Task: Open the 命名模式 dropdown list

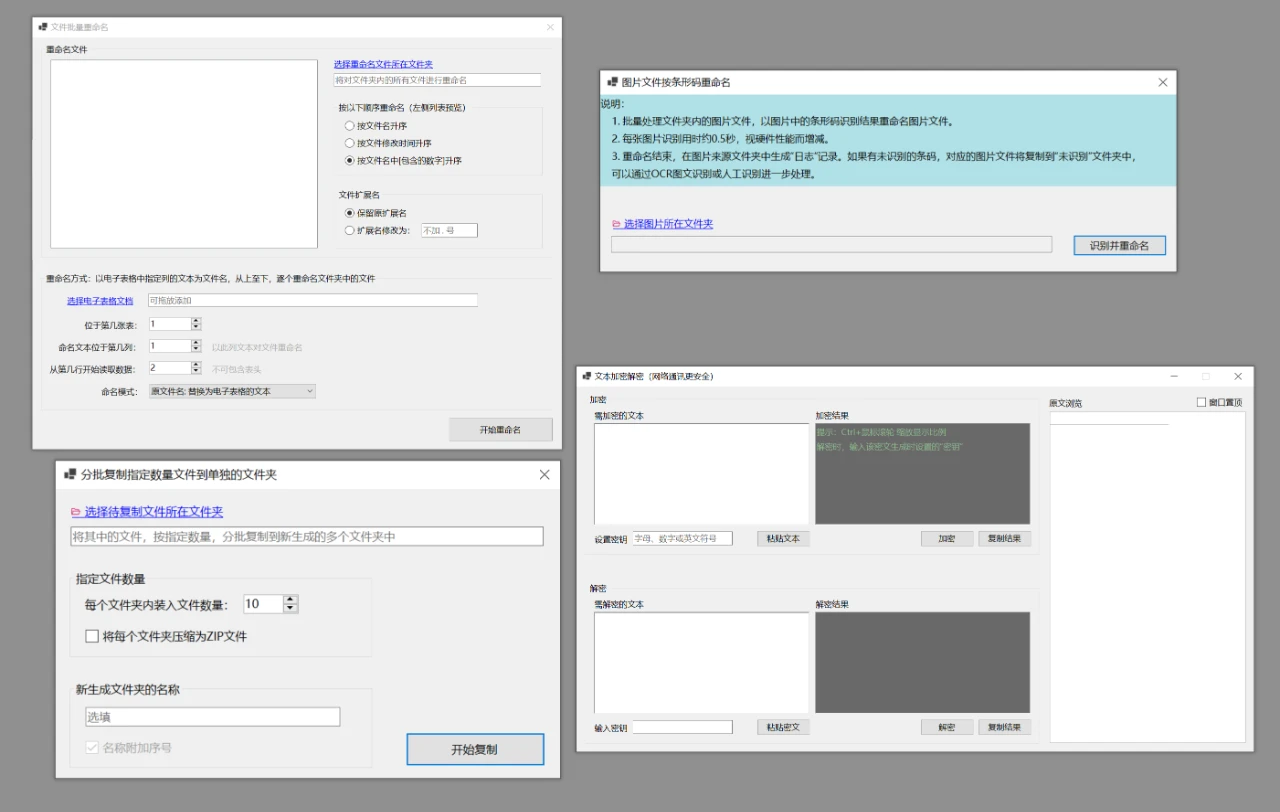Action: [231, 391]
